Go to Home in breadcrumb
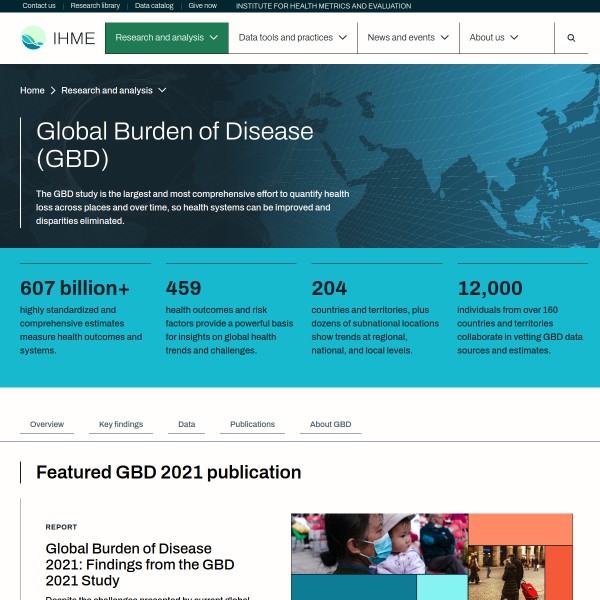The width and height of the screenshot is (600, 600). pyautogui.click(x=32, y=90)
